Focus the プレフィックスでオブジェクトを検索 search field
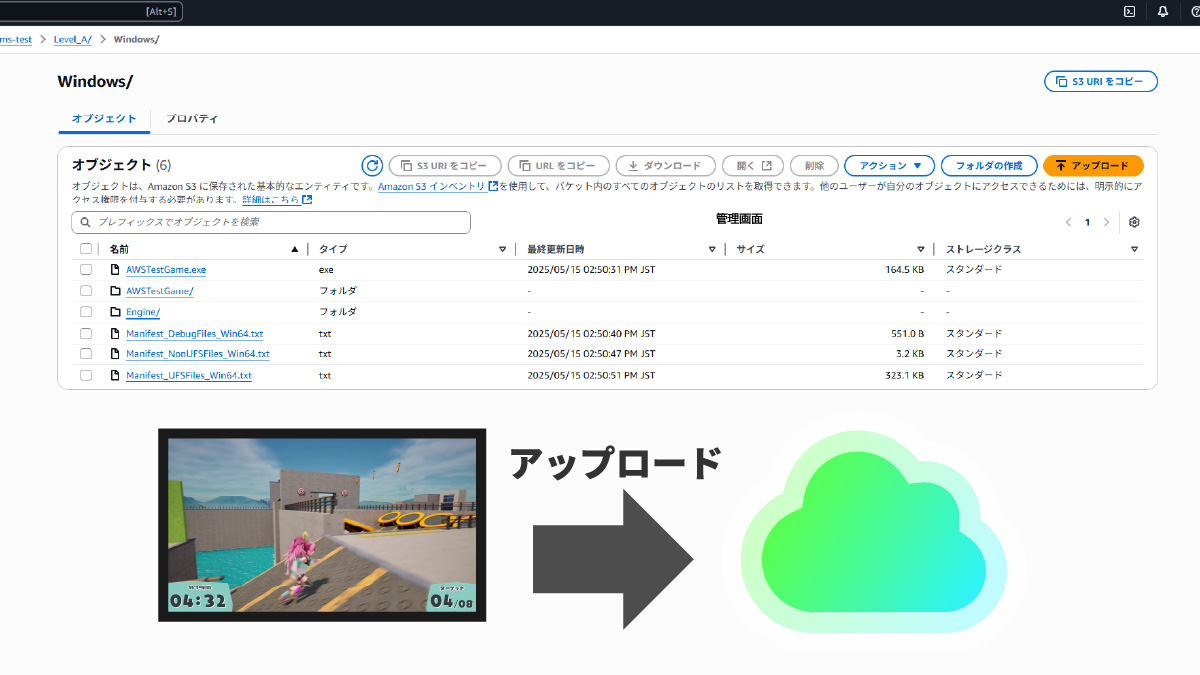The width and height of the screenshot is (1200, 675). [271, 222]
